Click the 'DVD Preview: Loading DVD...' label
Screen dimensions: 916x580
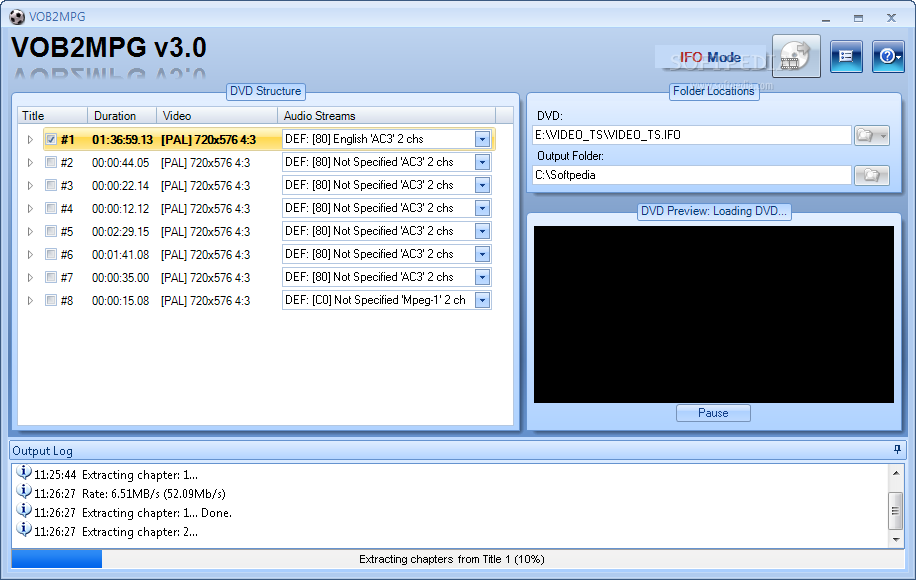tap(713, 211)
